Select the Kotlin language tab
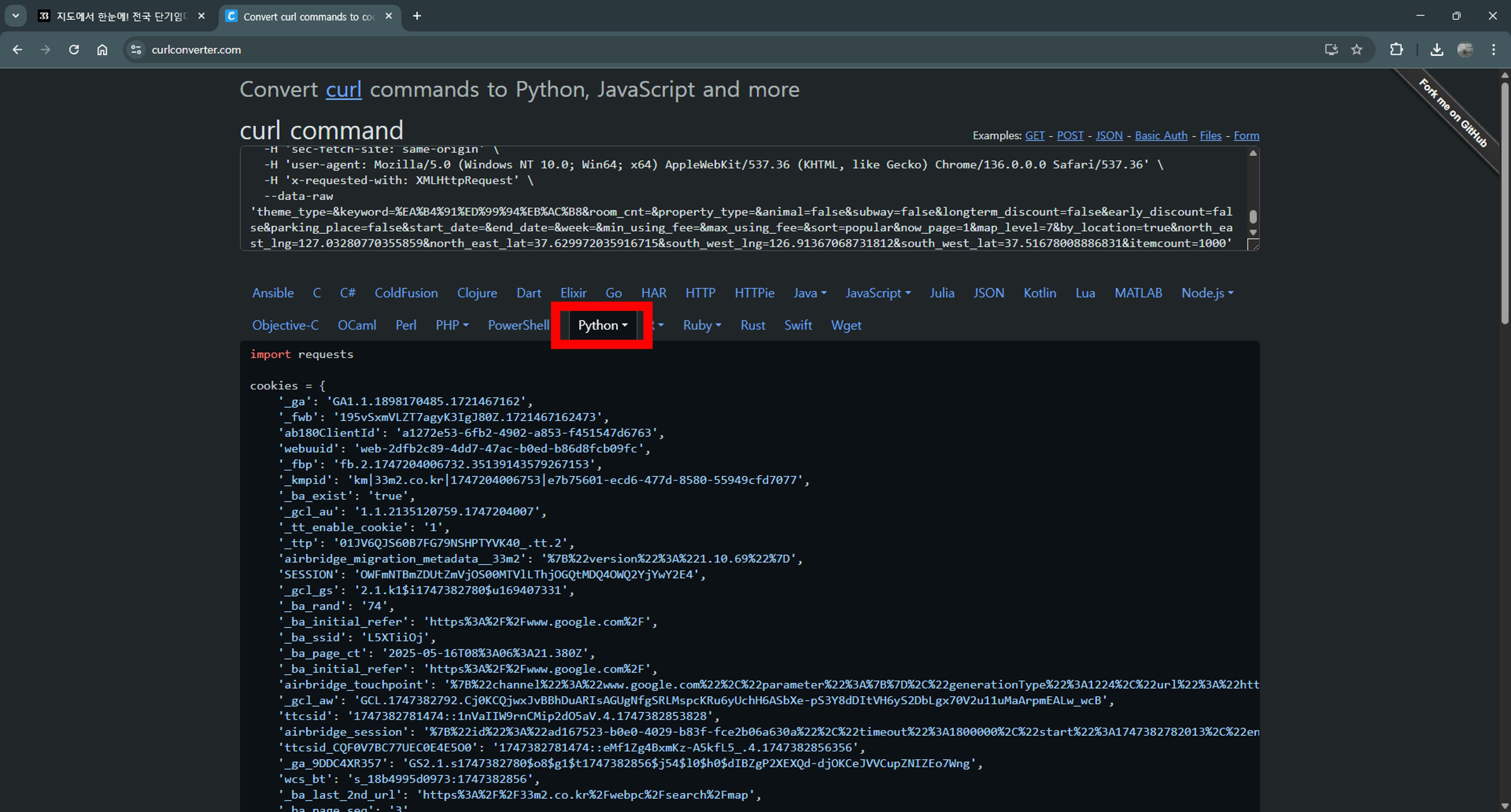Screen dimensions: 1511x812 click(1039, 293)
